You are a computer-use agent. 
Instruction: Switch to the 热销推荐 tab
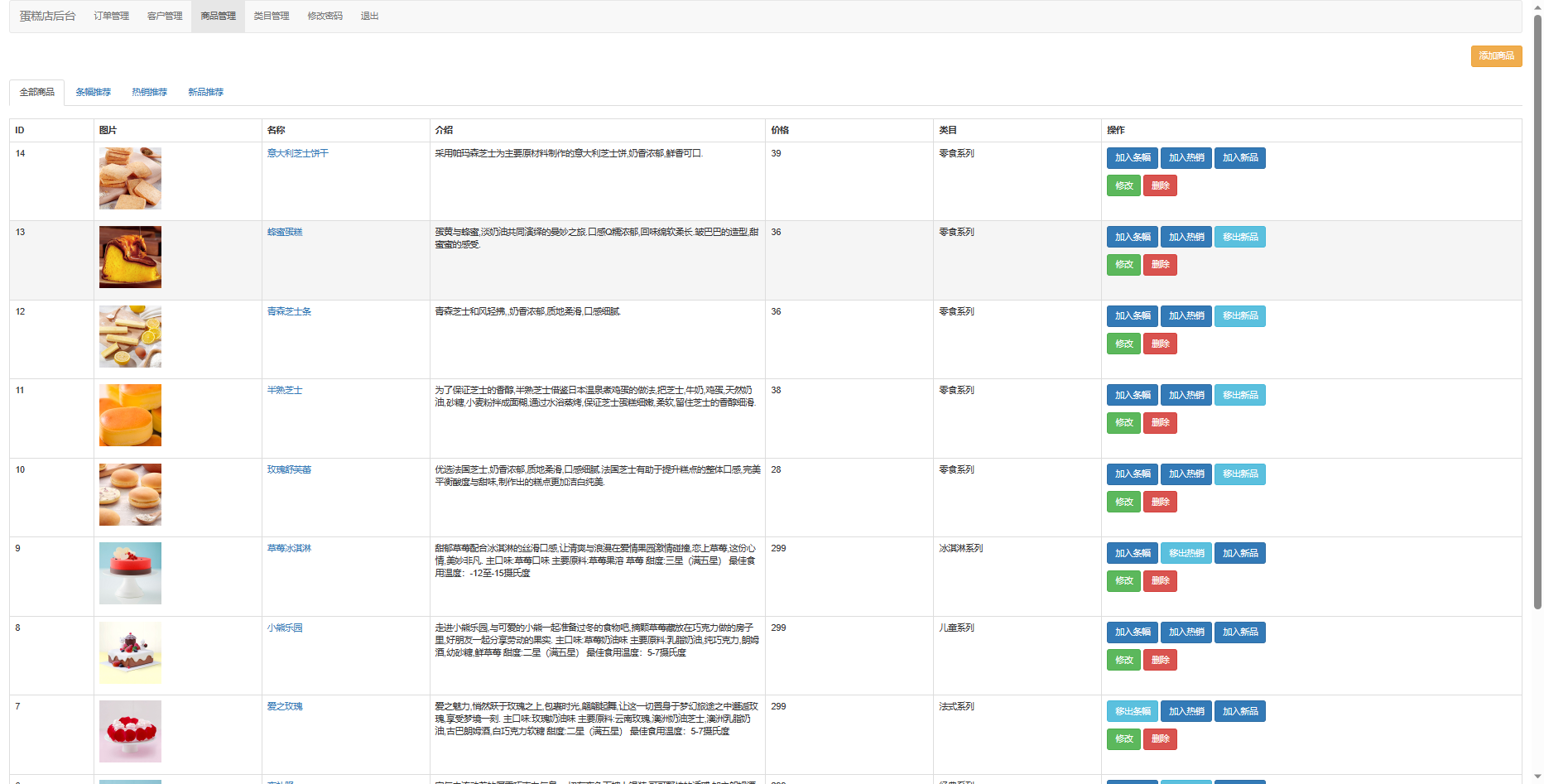tap(149, 92)
